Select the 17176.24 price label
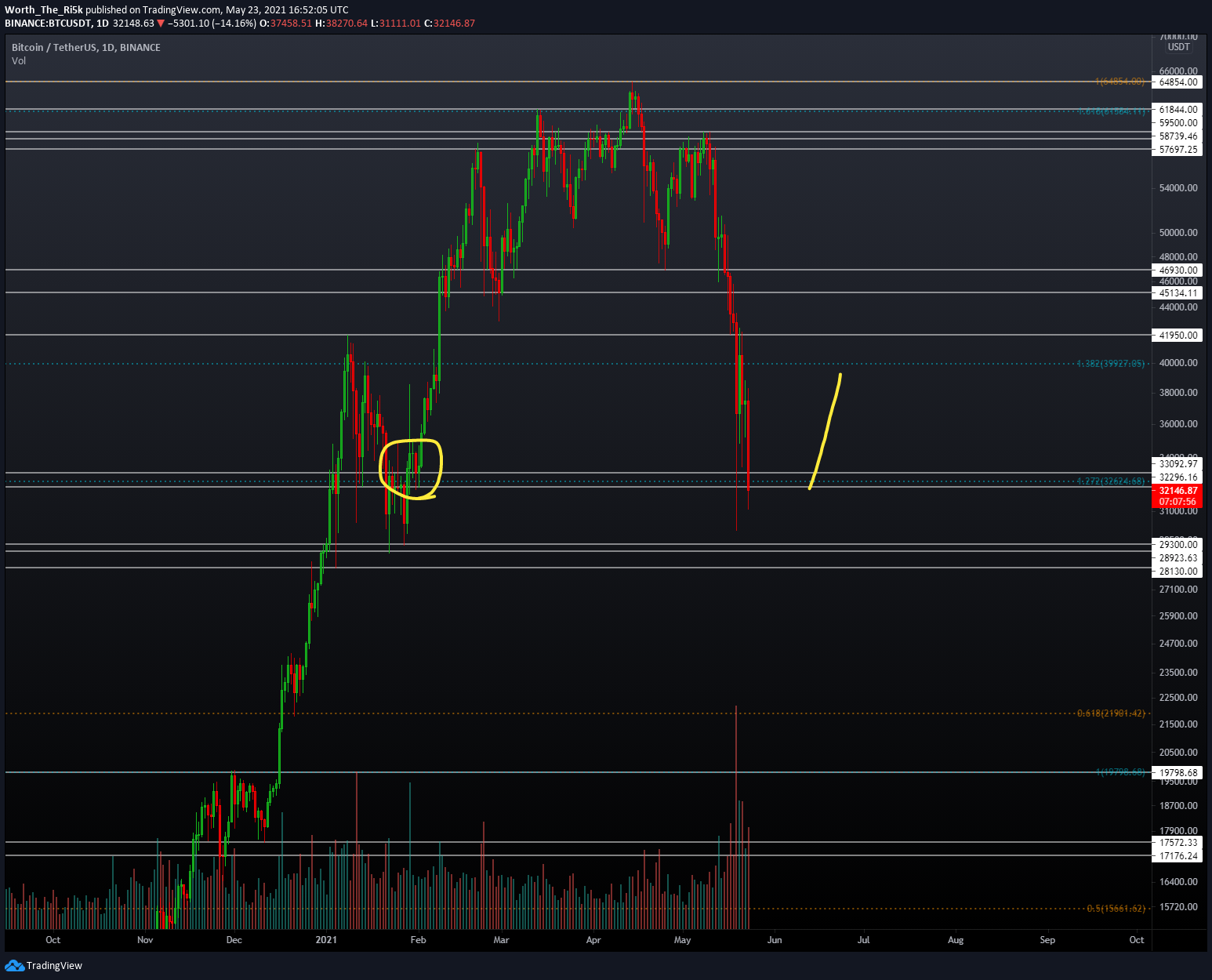1212x980 pixels. click(x=1177, y=856)
